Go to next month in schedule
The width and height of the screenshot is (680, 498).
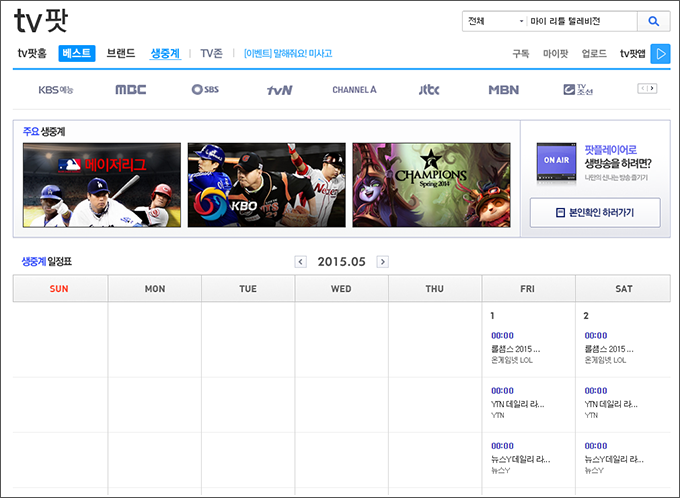[382, 262]
